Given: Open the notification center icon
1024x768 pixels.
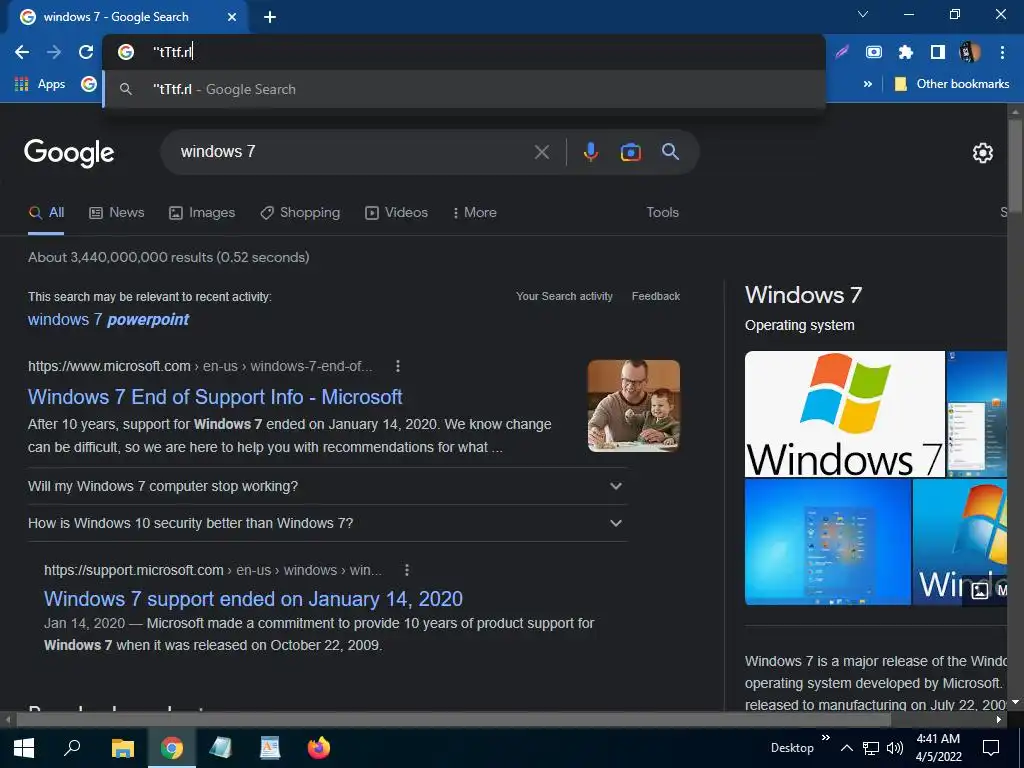Looking at the screenshot, I should point(991,748).
